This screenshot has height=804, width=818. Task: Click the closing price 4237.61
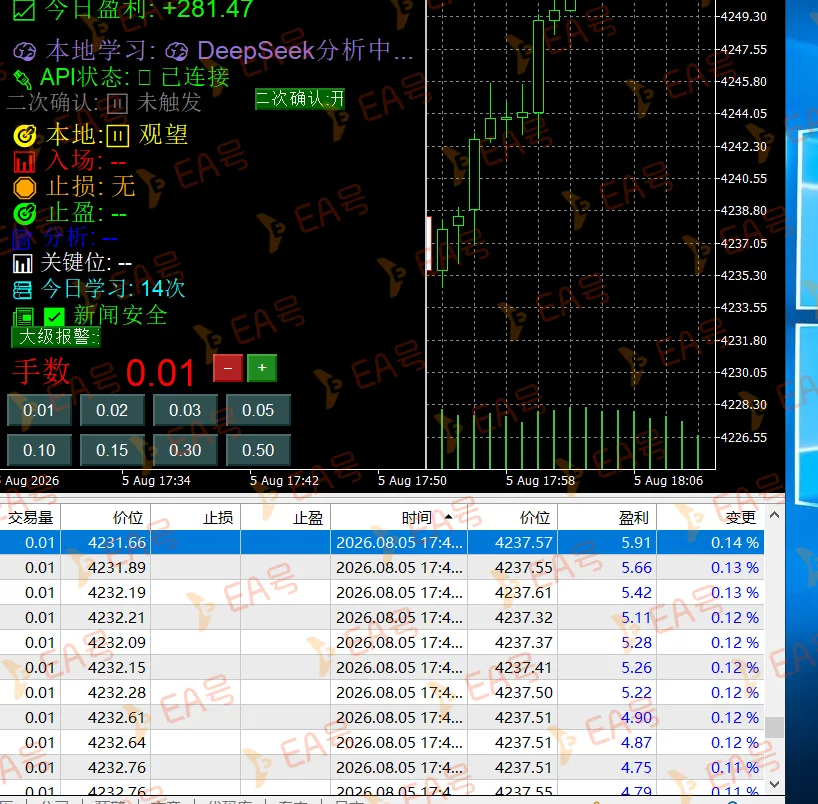523,592
